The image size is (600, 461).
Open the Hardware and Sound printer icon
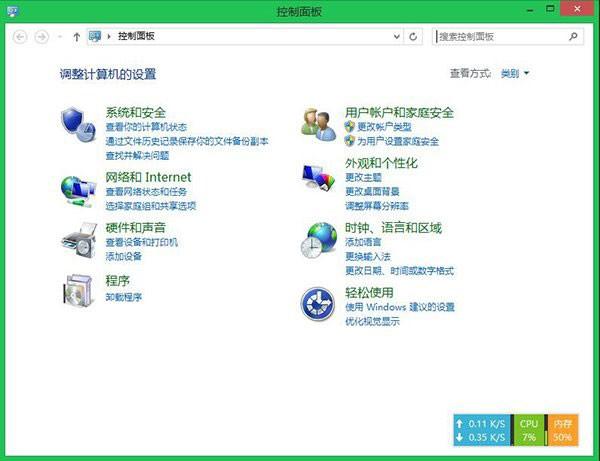[x=79, y=241]
